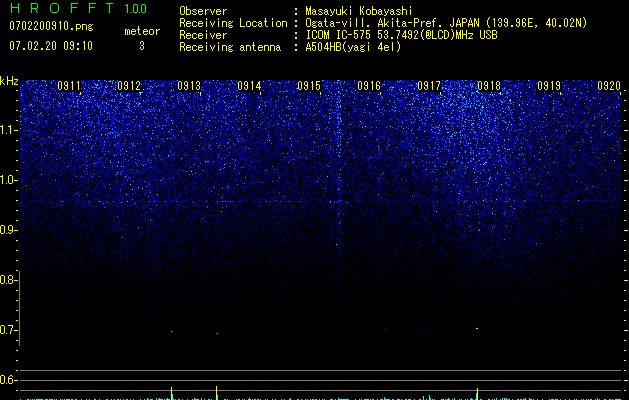Click observer name Masayuki Kobayashi
Viewport: 629px width, 400px height.
coord(359,11)
